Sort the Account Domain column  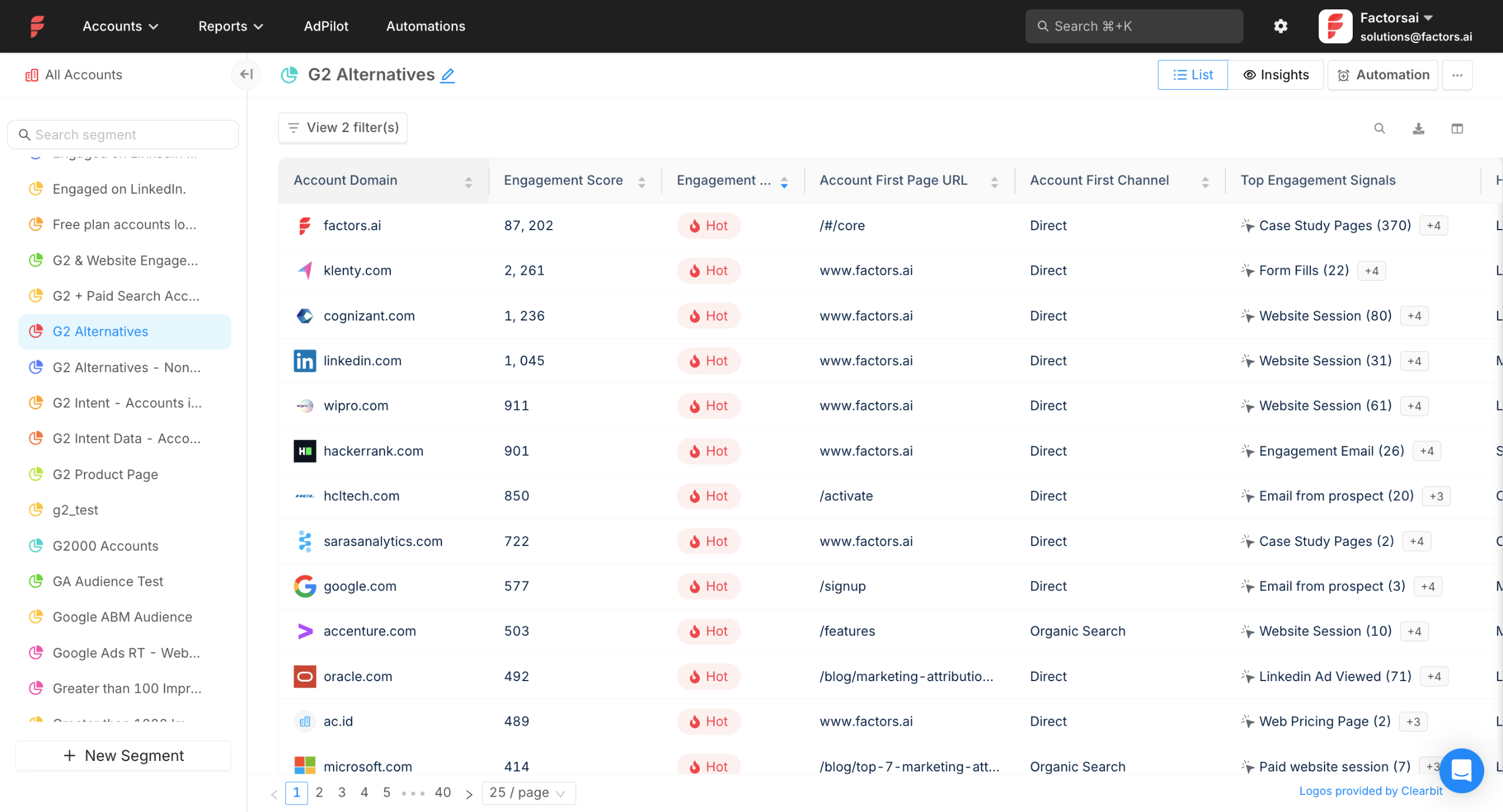click(x=468, y=180)
